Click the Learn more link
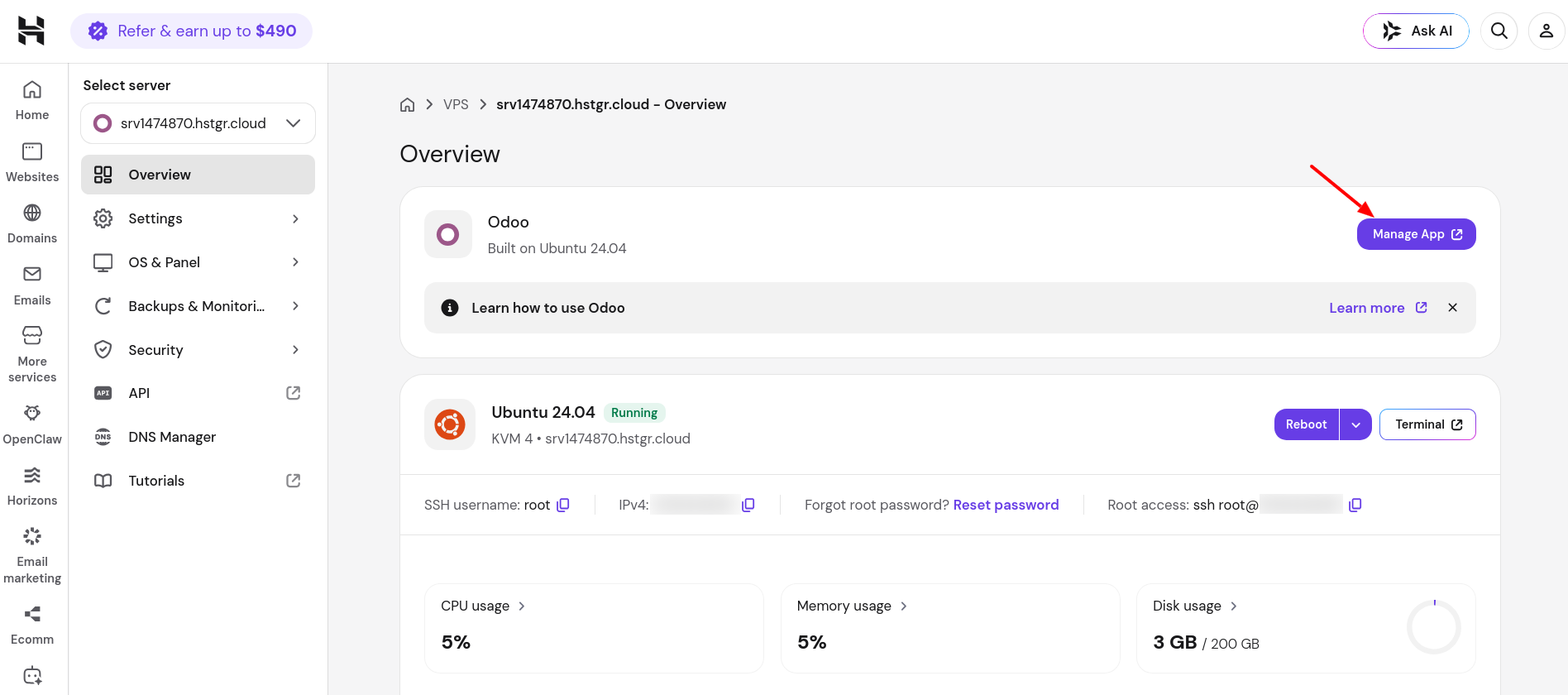The image size is (1568, 695). (1378, 308)
